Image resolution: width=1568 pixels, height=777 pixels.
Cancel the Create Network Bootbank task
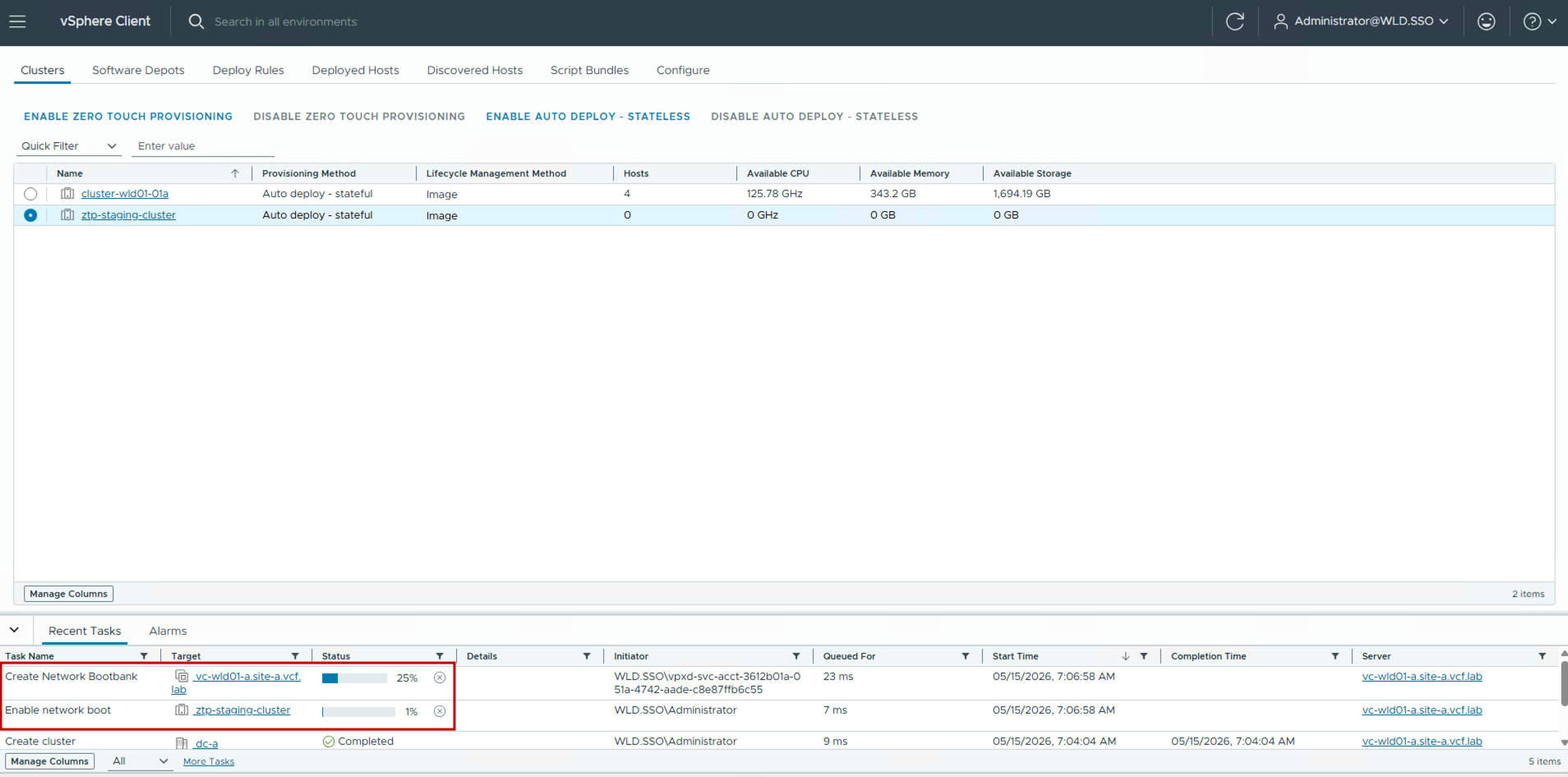(440, 678)
